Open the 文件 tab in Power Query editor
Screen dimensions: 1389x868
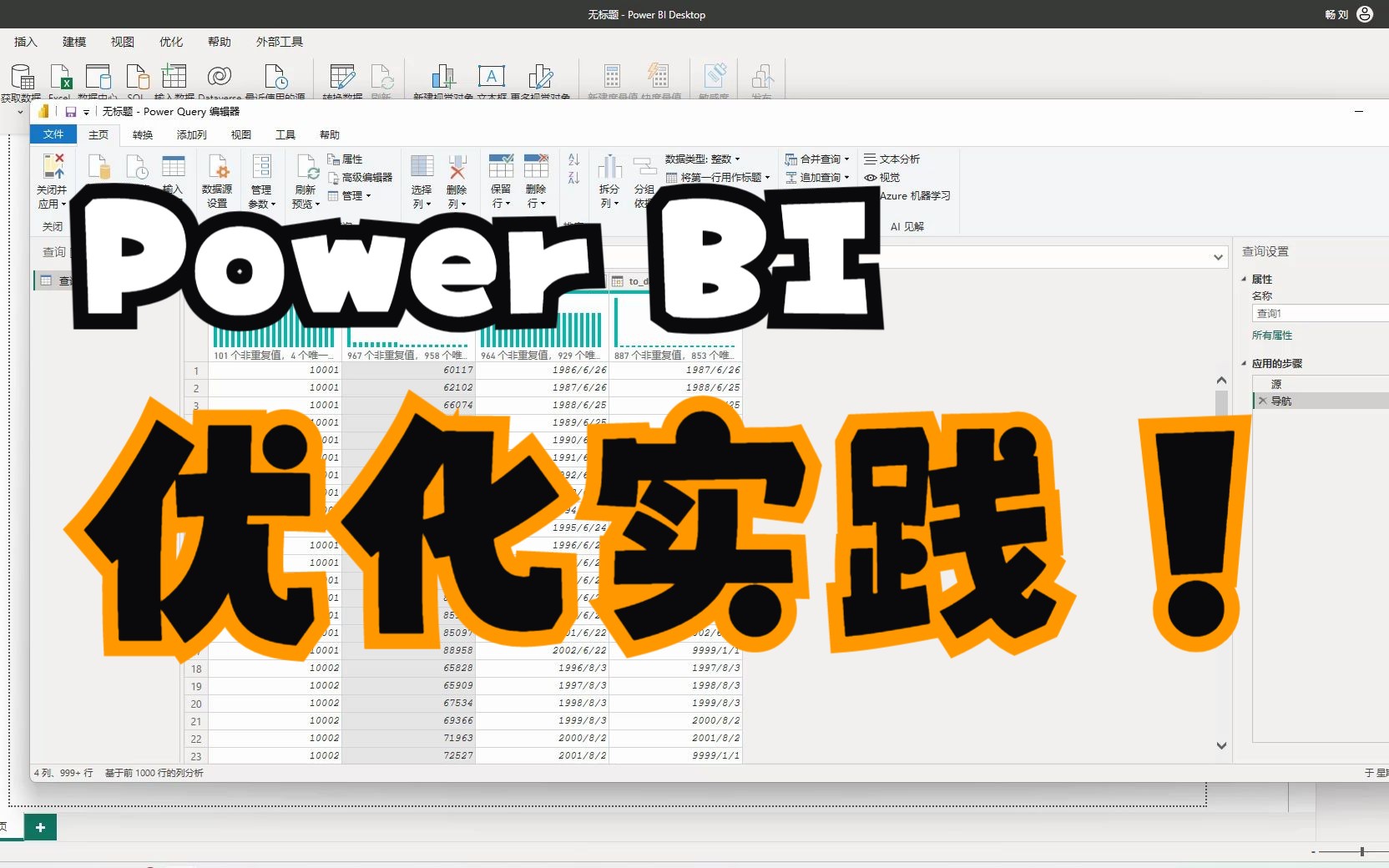(53, 134)
